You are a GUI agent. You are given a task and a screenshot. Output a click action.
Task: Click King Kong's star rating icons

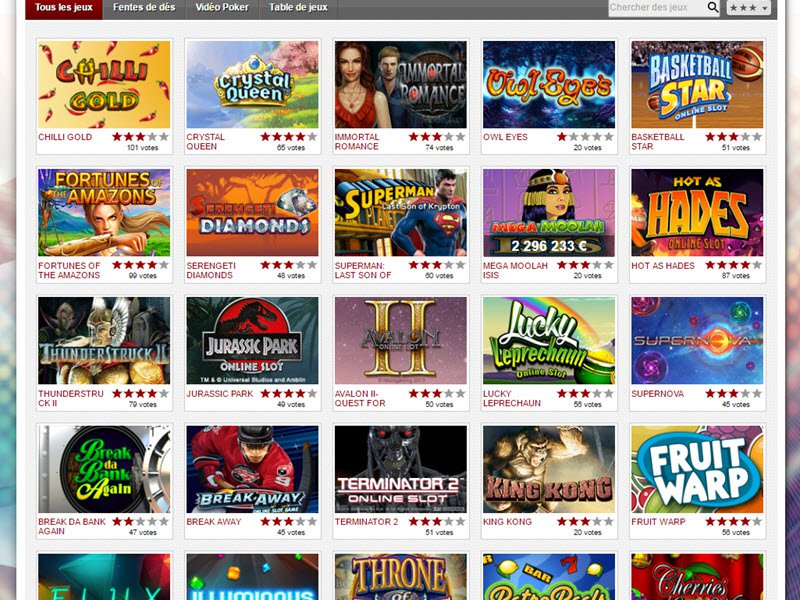(585, 521)
